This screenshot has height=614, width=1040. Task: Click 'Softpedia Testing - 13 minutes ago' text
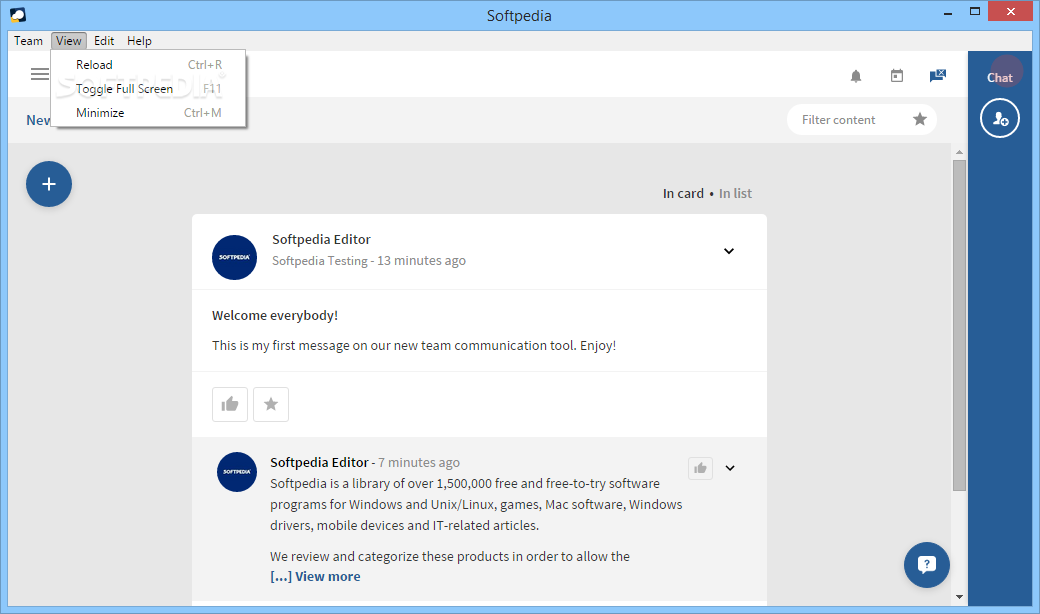coord(369,261)
